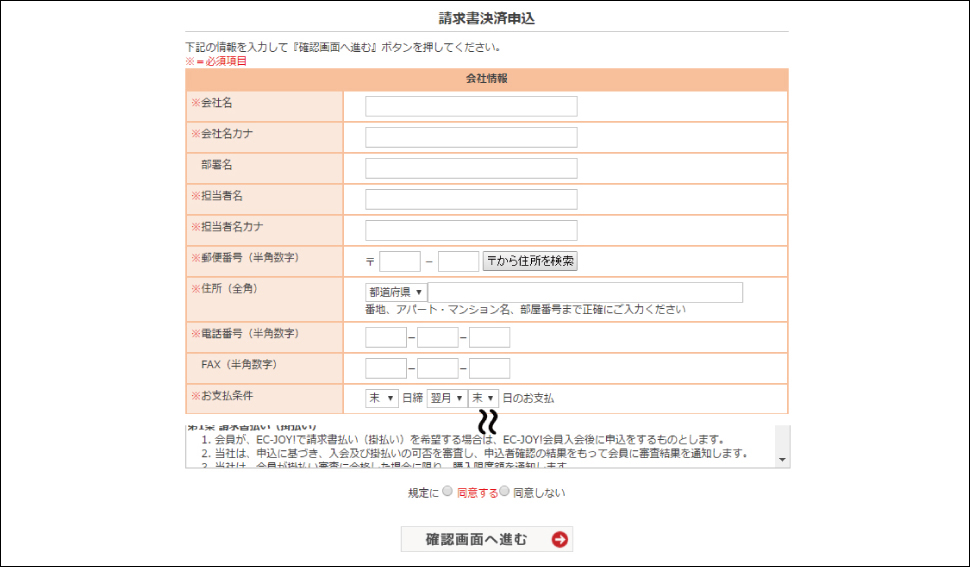Open the 翌月 payment month dropdown
This screenshot has height=567, width=970.
447,398
